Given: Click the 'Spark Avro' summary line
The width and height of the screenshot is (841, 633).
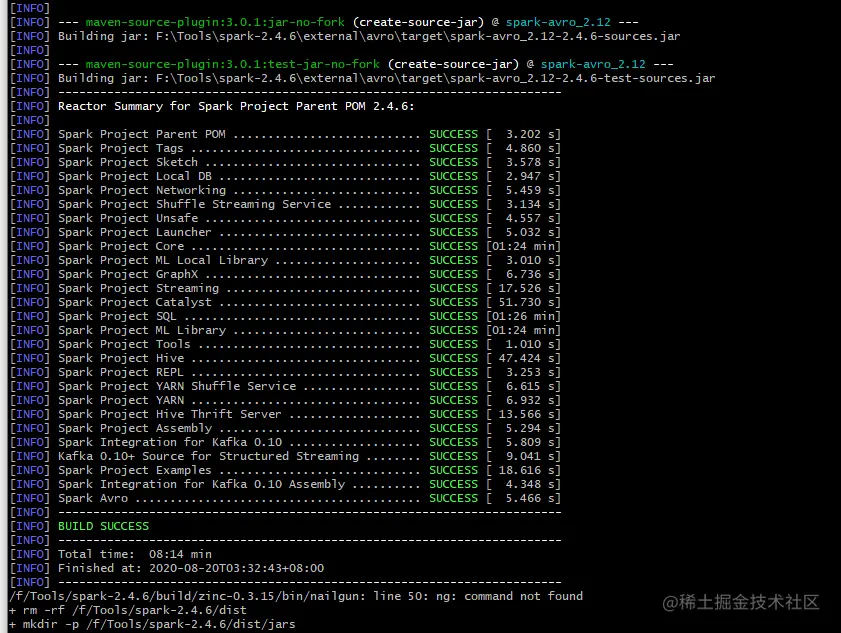Looking at the screenshot, I should click(285, 498).
